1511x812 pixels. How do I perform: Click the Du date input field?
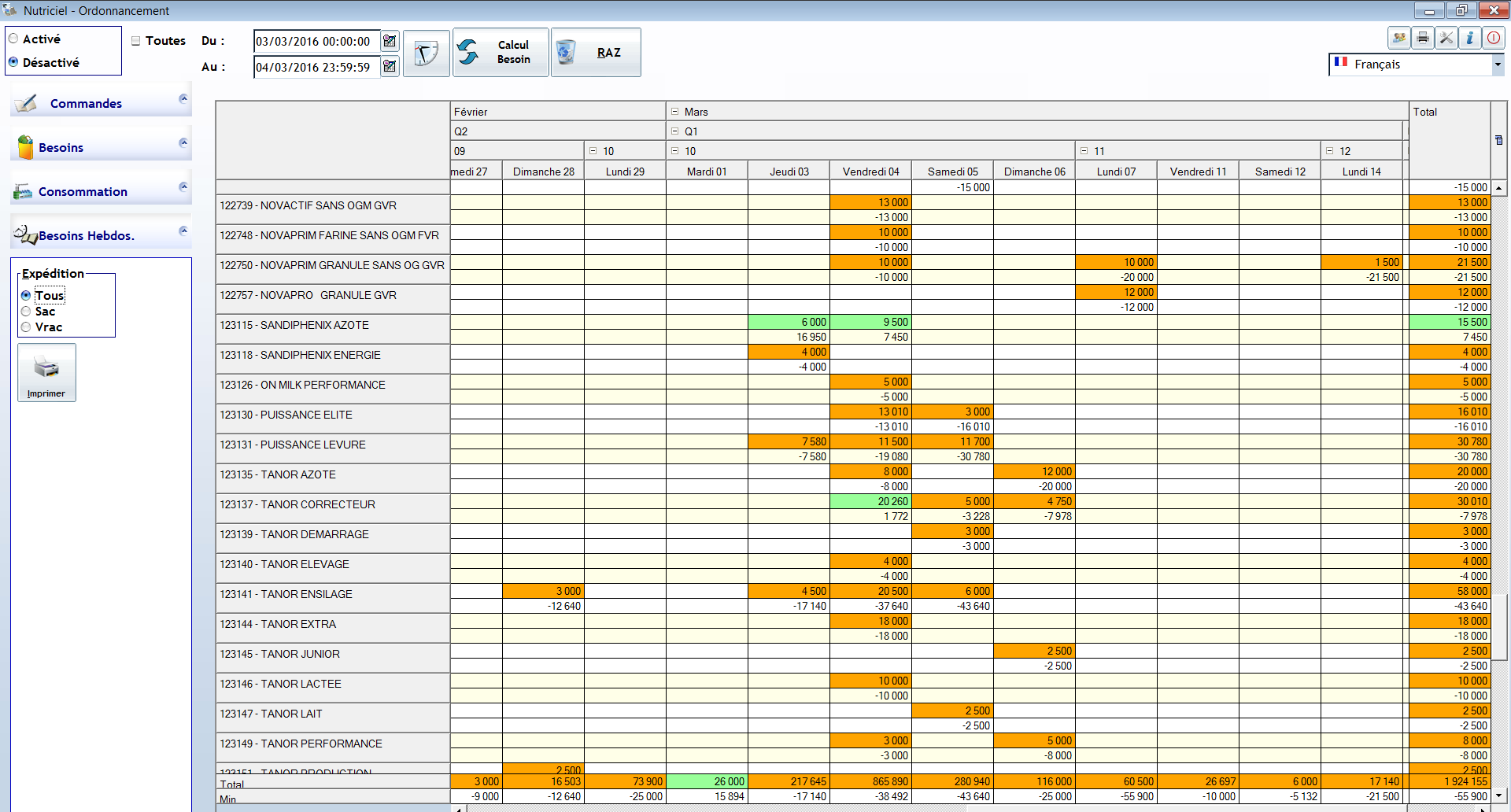(316, 42)
